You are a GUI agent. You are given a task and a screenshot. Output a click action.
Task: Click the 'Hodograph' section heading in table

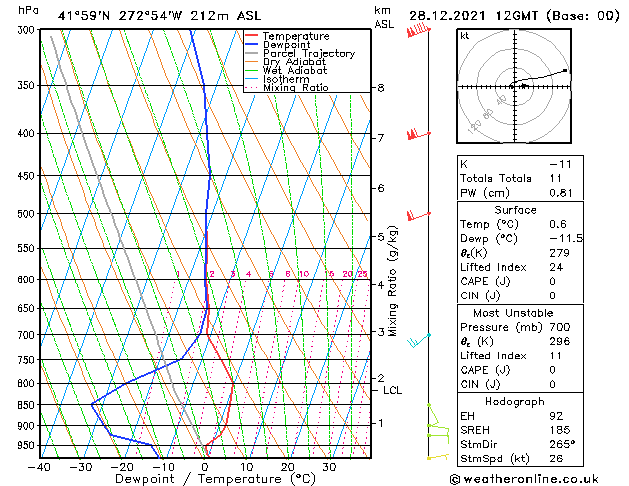(x=515, y=402)
